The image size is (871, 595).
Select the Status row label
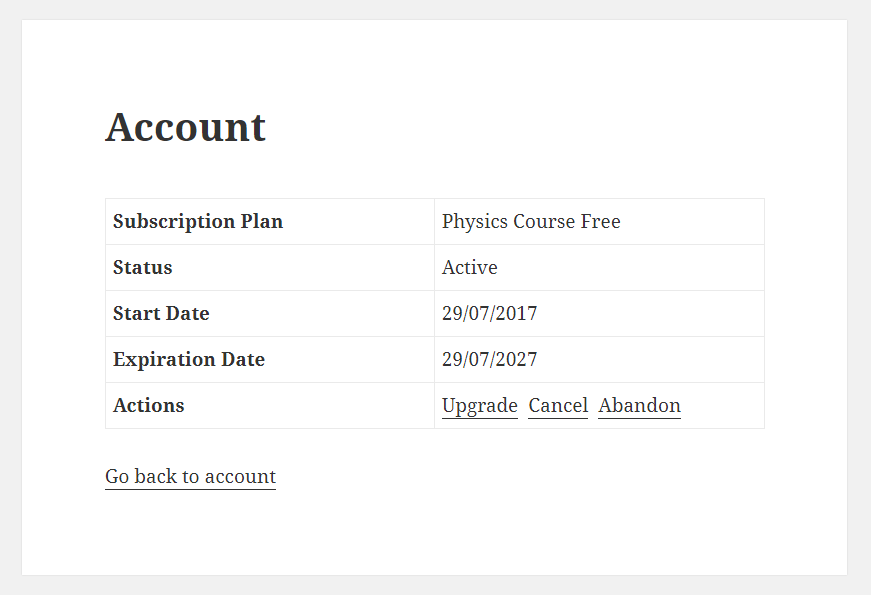pyautogui.click(x=143, y=267)
